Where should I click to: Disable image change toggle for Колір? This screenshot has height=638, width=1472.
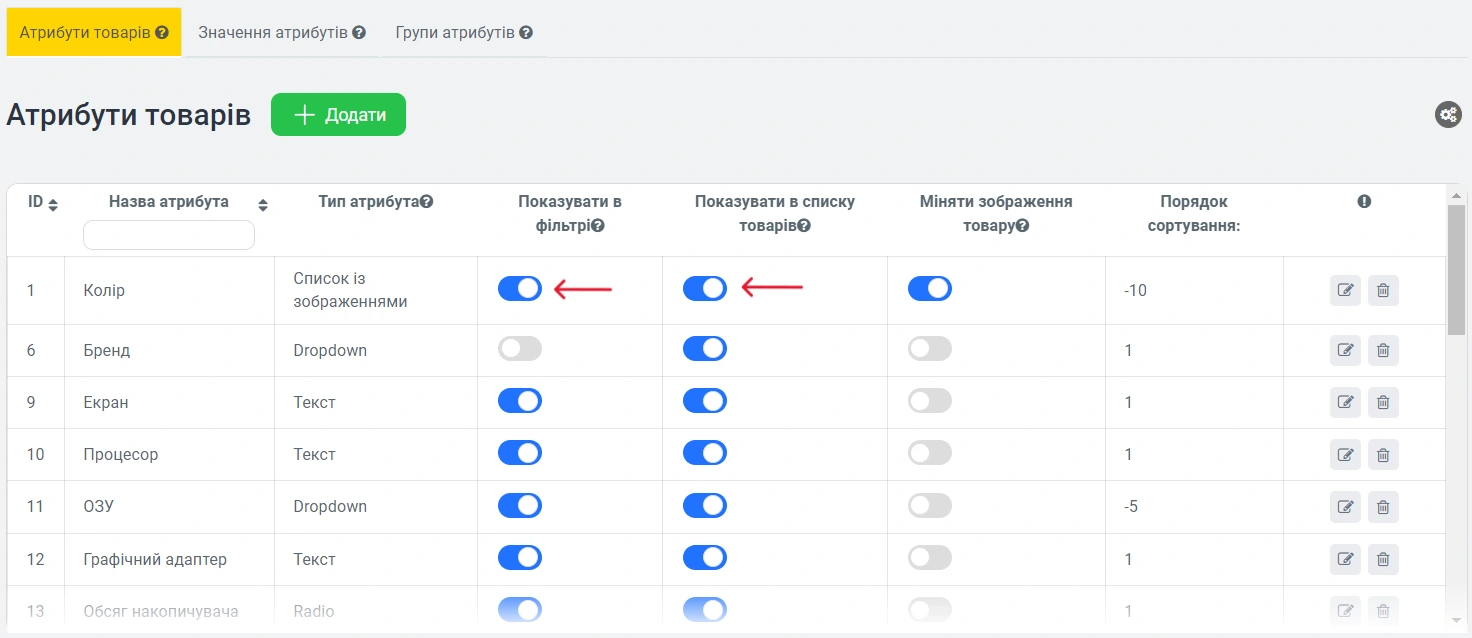click(930, 289)
